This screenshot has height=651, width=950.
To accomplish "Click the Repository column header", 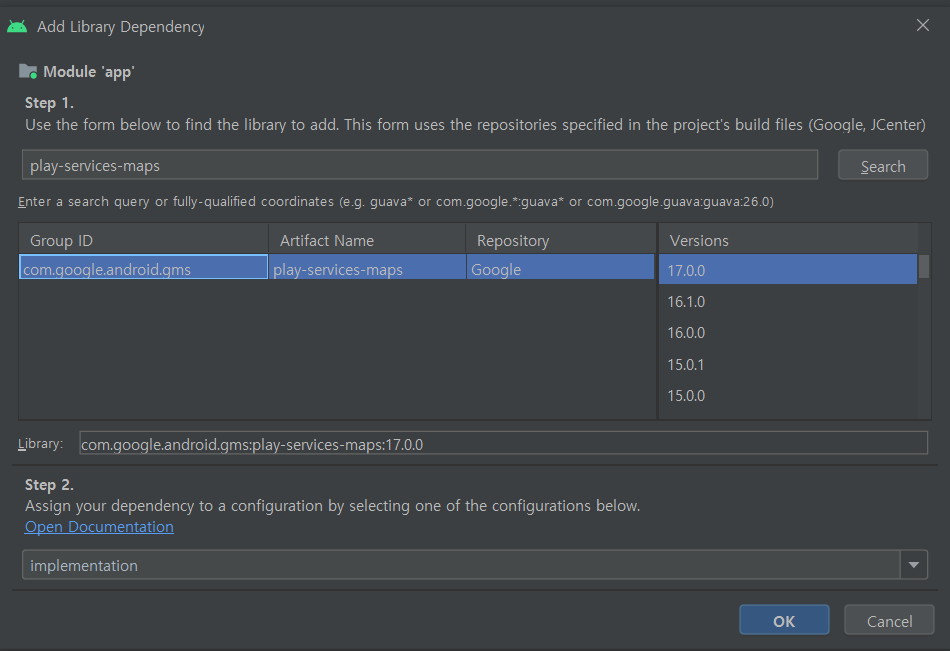I will point(561,240).
